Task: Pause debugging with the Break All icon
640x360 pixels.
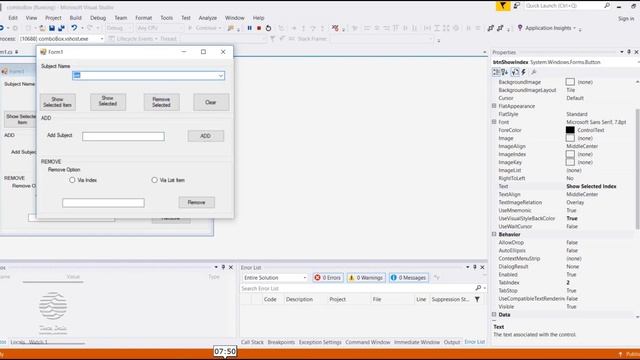Action: [249, 28]
